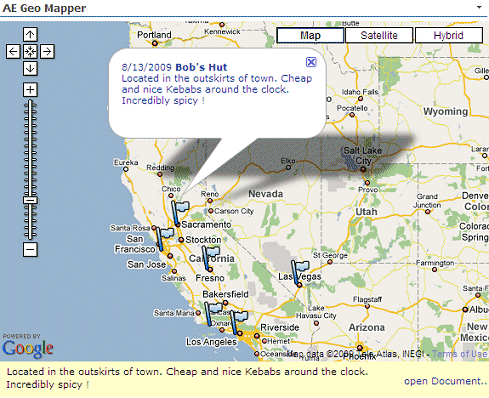Click the Carson City label
Viewport: 489px width, 398px height.
[234, 211]
